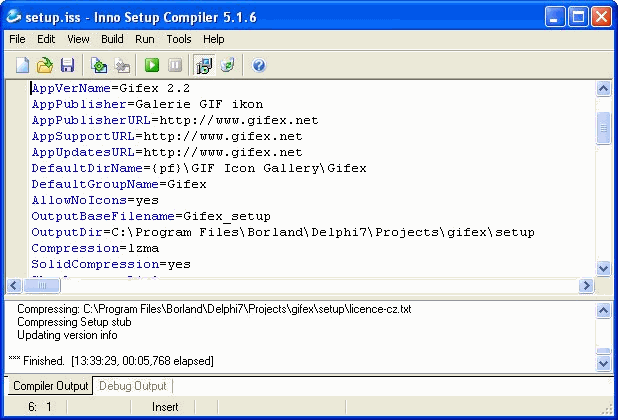Click the AppPublisher=Galerie GIF ikon line
Screen dimensions: 618x420
[x=147, y=104]
